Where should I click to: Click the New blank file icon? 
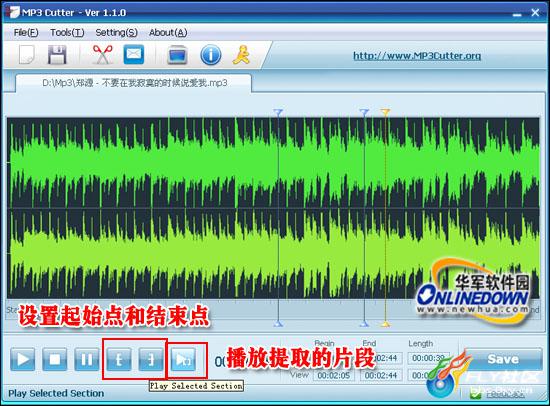pos(27,55)
